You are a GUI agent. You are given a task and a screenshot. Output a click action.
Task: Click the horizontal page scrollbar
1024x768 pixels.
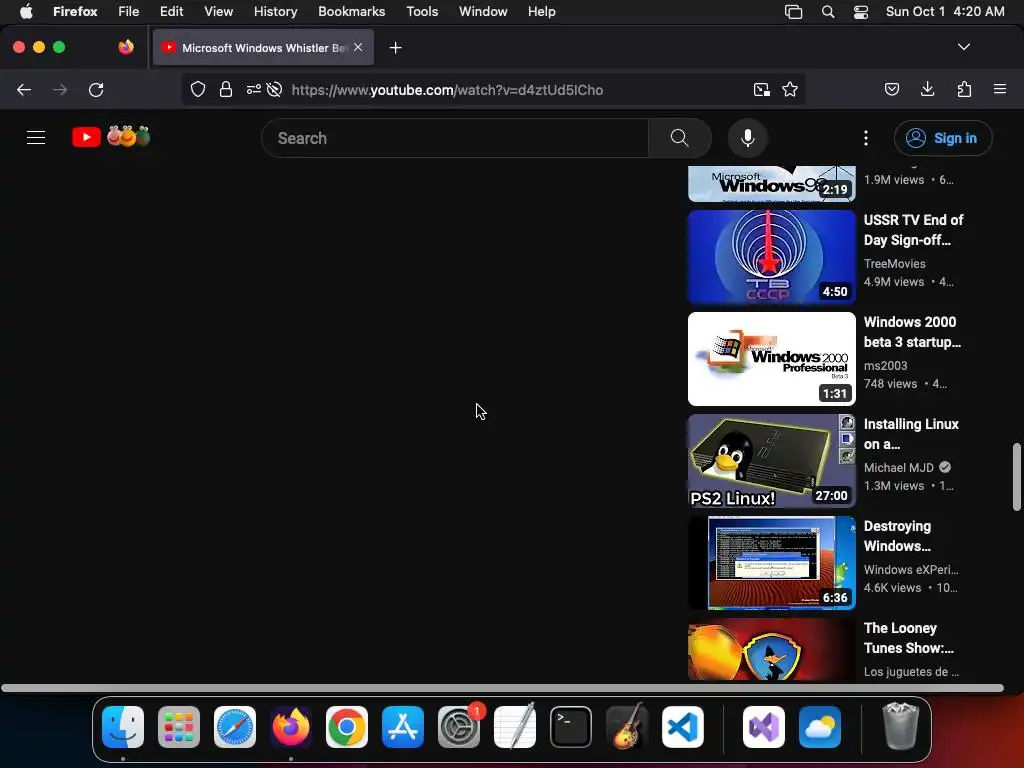[x=502, y=688]
